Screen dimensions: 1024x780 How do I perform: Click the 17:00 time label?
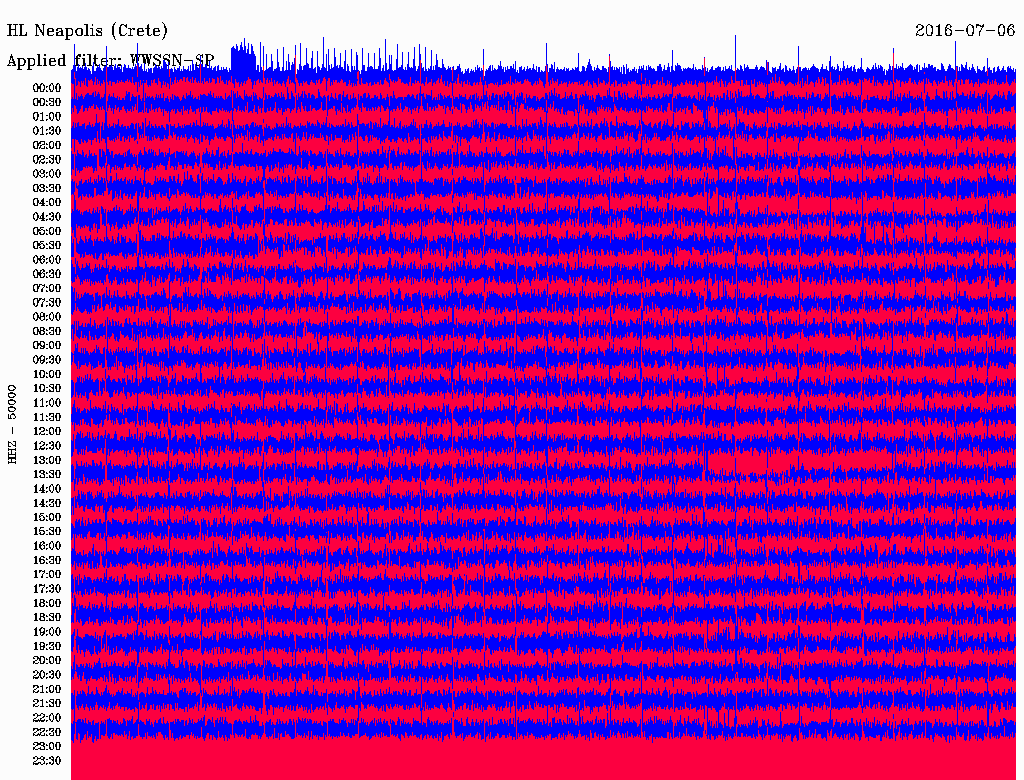(x=47, y=574)
